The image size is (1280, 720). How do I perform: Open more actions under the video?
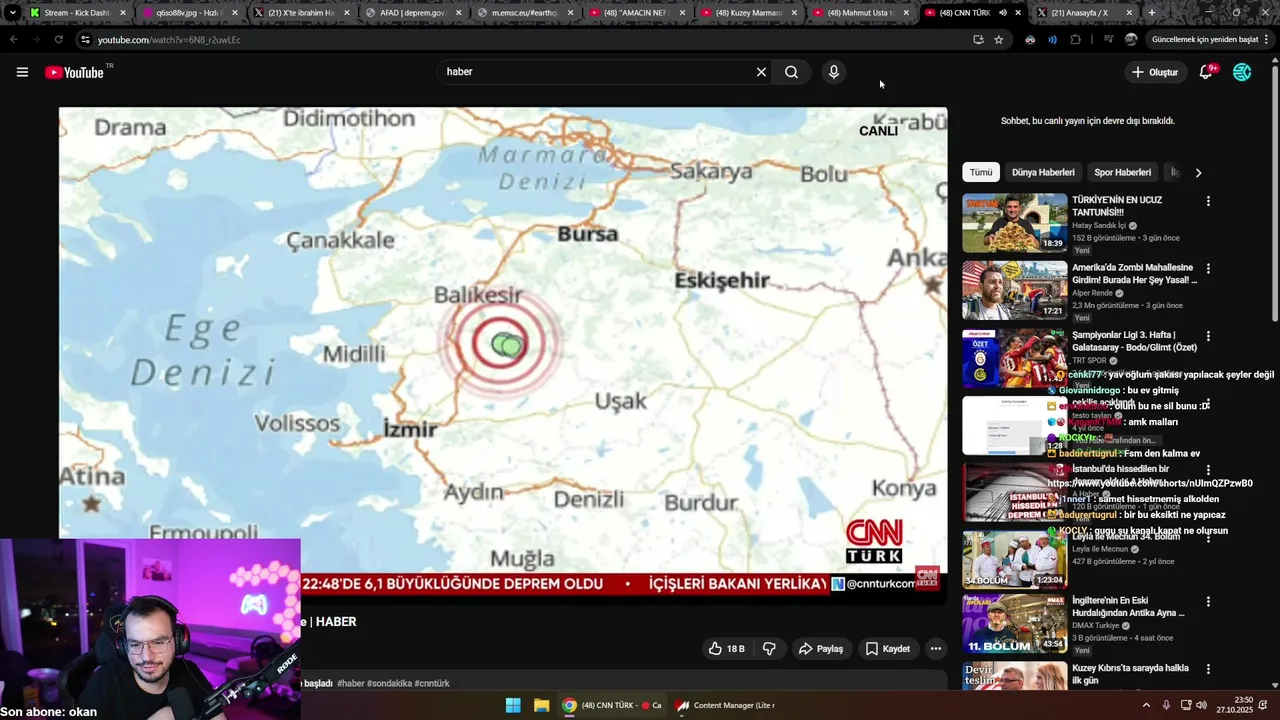(x=936, y=649)
